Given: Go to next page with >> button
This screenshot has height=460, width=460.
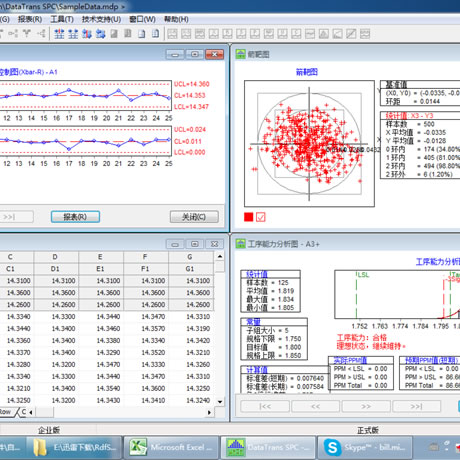Looking at the screenshot, I should pyautogui.click(x=366, y=406).
